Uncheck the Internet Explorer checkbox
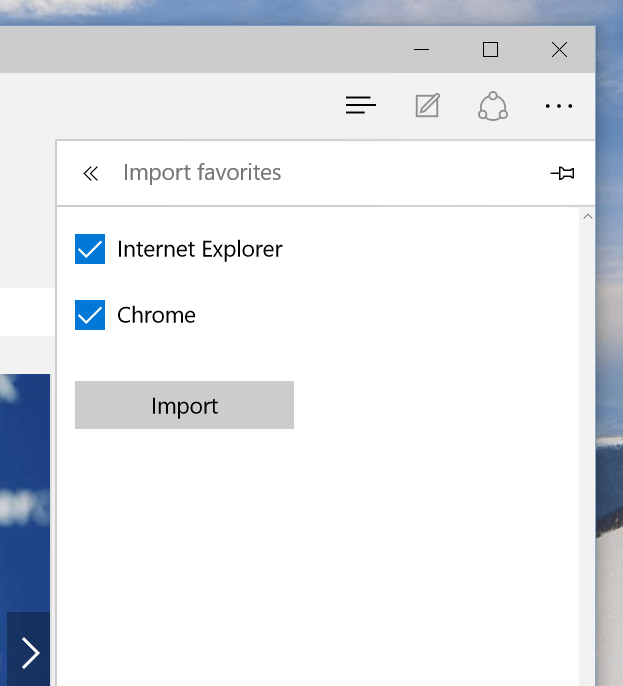This screenshot has height=686, width=623. point(90,249)
